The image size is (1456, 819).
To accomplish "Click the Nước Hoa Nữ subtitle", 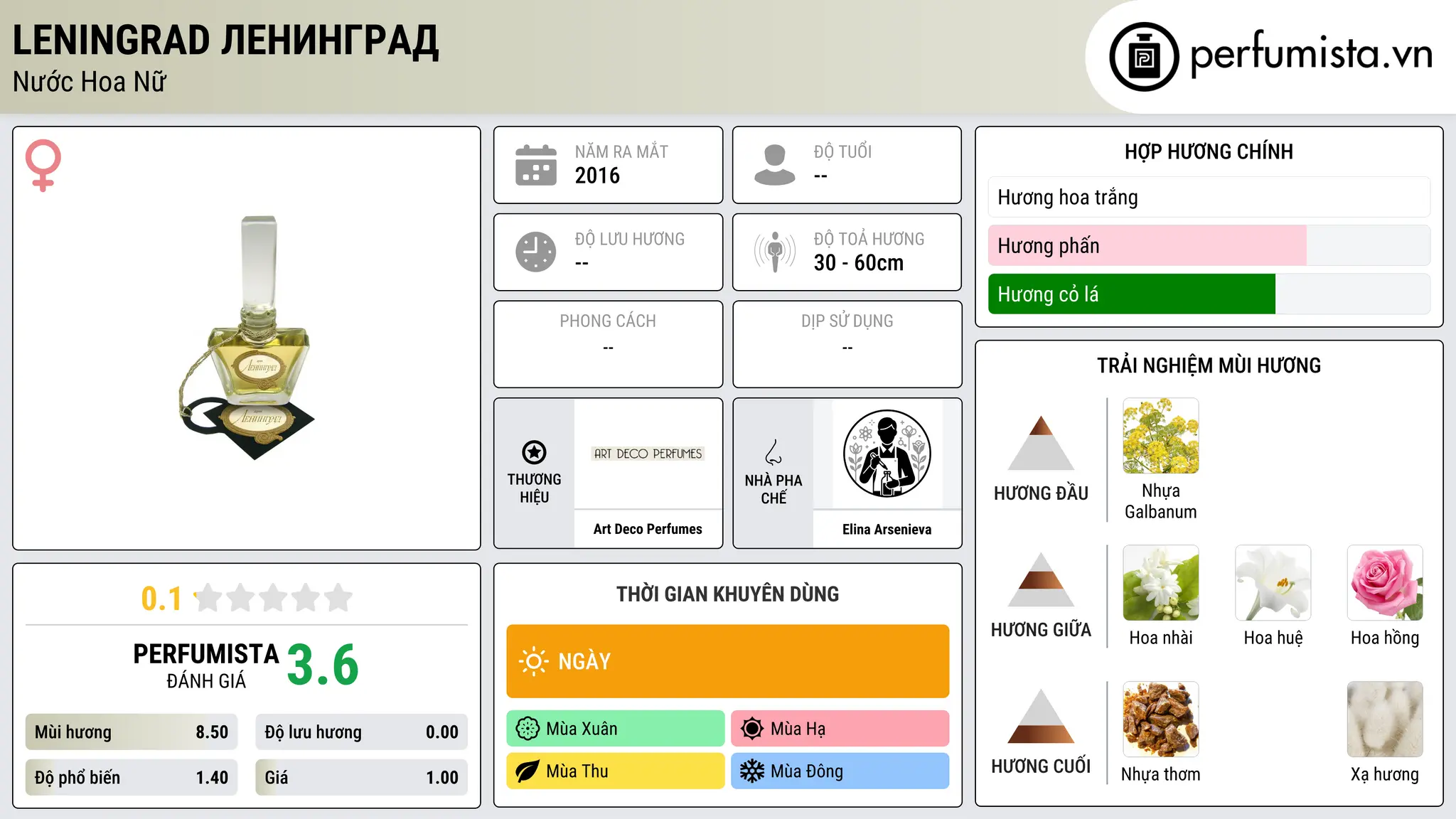I will pos(90,82).
